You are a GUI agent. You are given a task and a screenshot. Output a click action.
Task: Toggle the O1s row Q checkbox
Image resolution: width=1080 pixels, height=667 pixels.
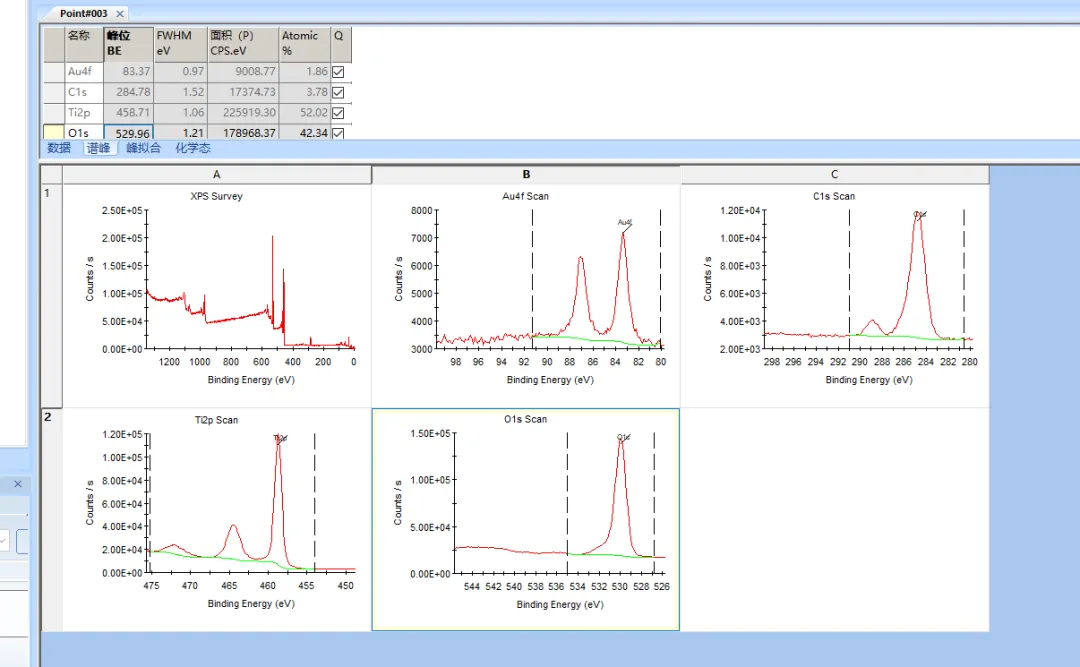[x=338, y=133]
